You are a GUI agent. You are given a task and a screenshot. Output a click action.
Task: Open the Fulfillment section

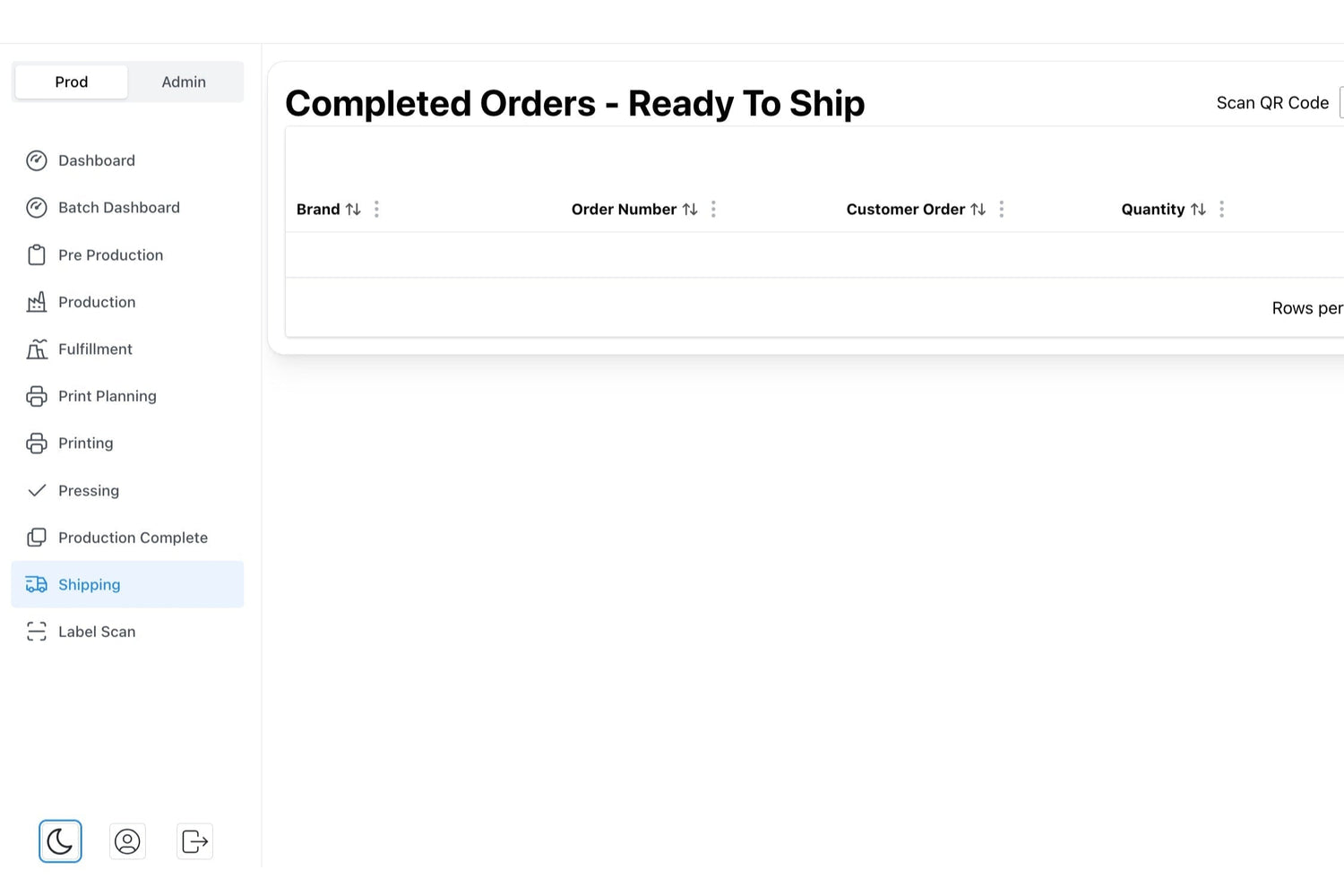pyautogui.click(x=95, y=349)
